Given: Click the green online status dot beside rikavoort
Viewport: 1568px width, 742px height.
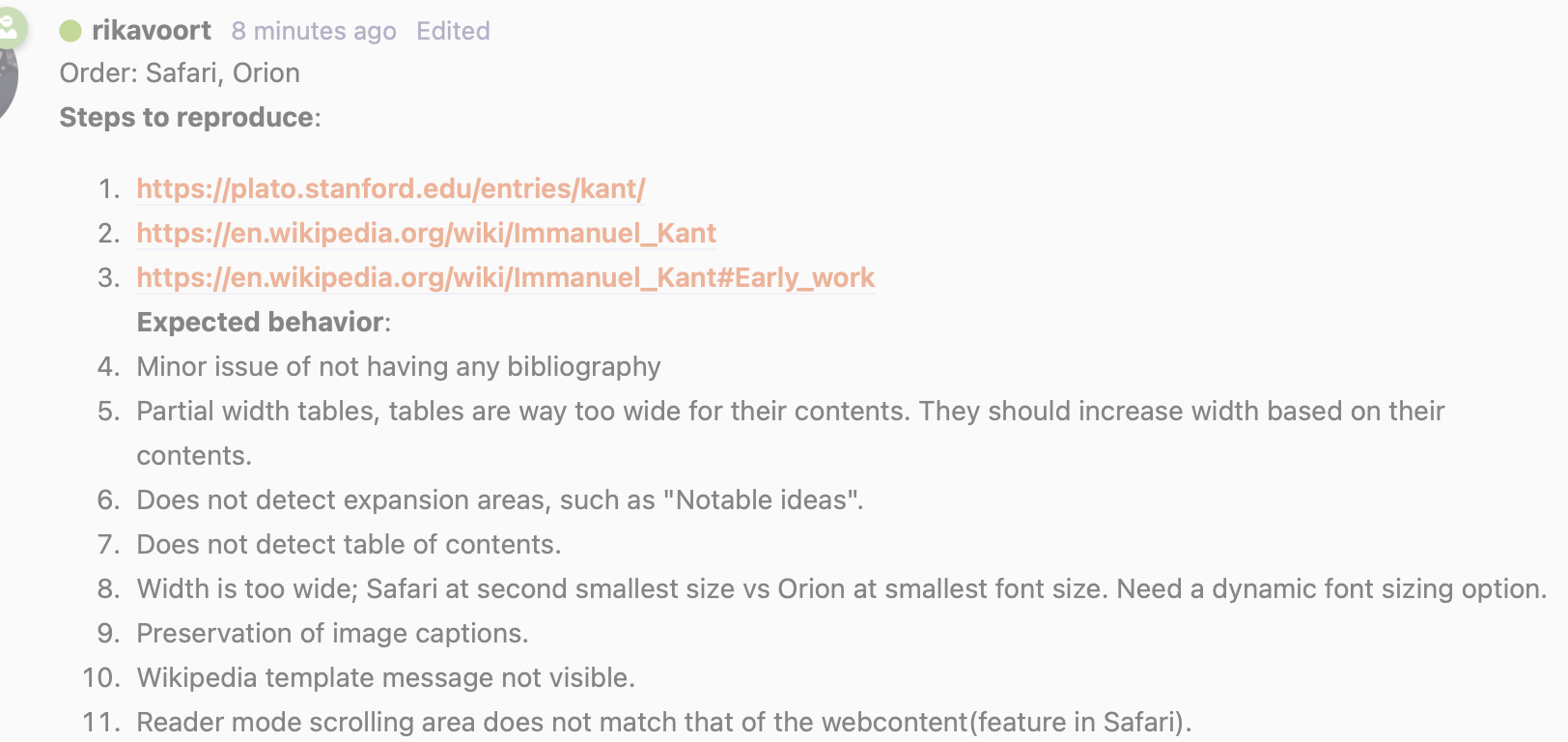Looking at the screenshot, I should (x=70, y=31).
